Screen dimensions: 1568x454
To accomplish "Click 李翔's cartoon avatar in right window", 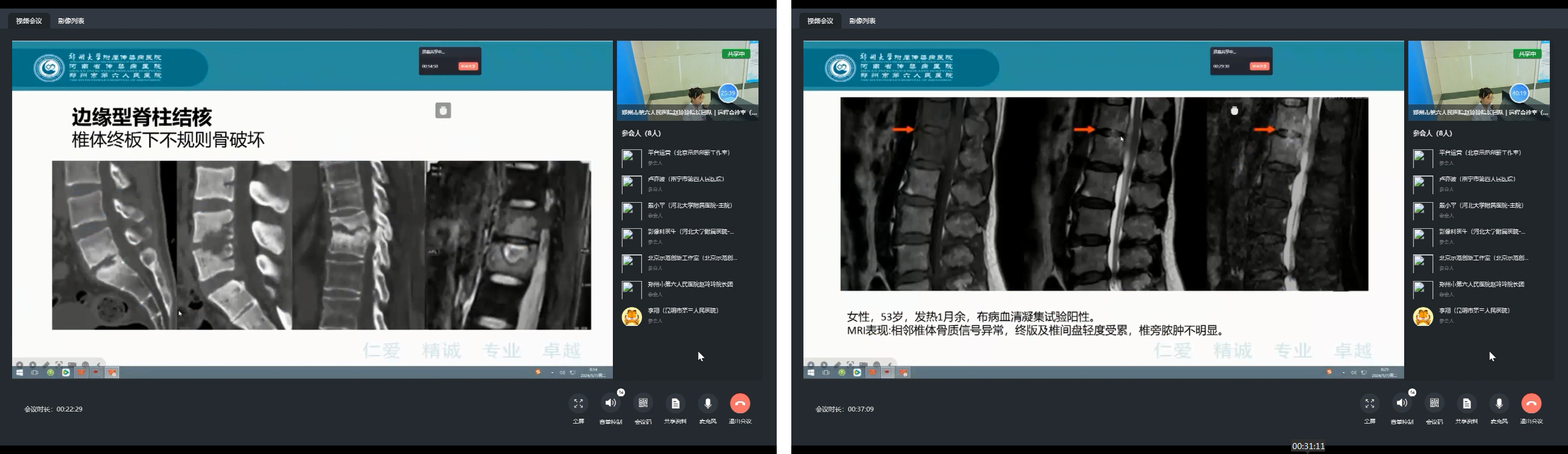I will coord(1423,316).
